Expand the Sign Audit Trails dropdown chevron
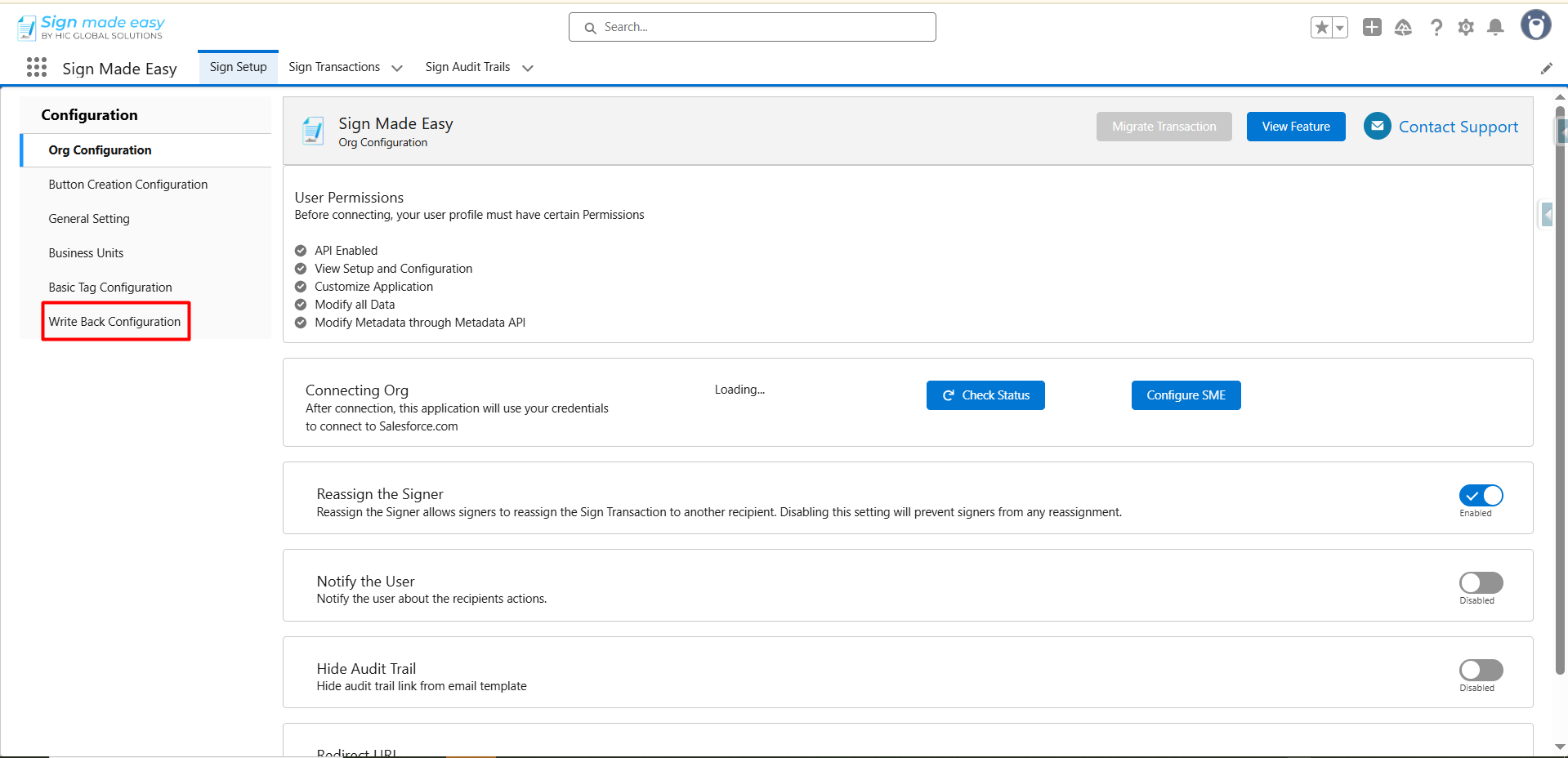The image size is (1568, 758). [528, 69]
